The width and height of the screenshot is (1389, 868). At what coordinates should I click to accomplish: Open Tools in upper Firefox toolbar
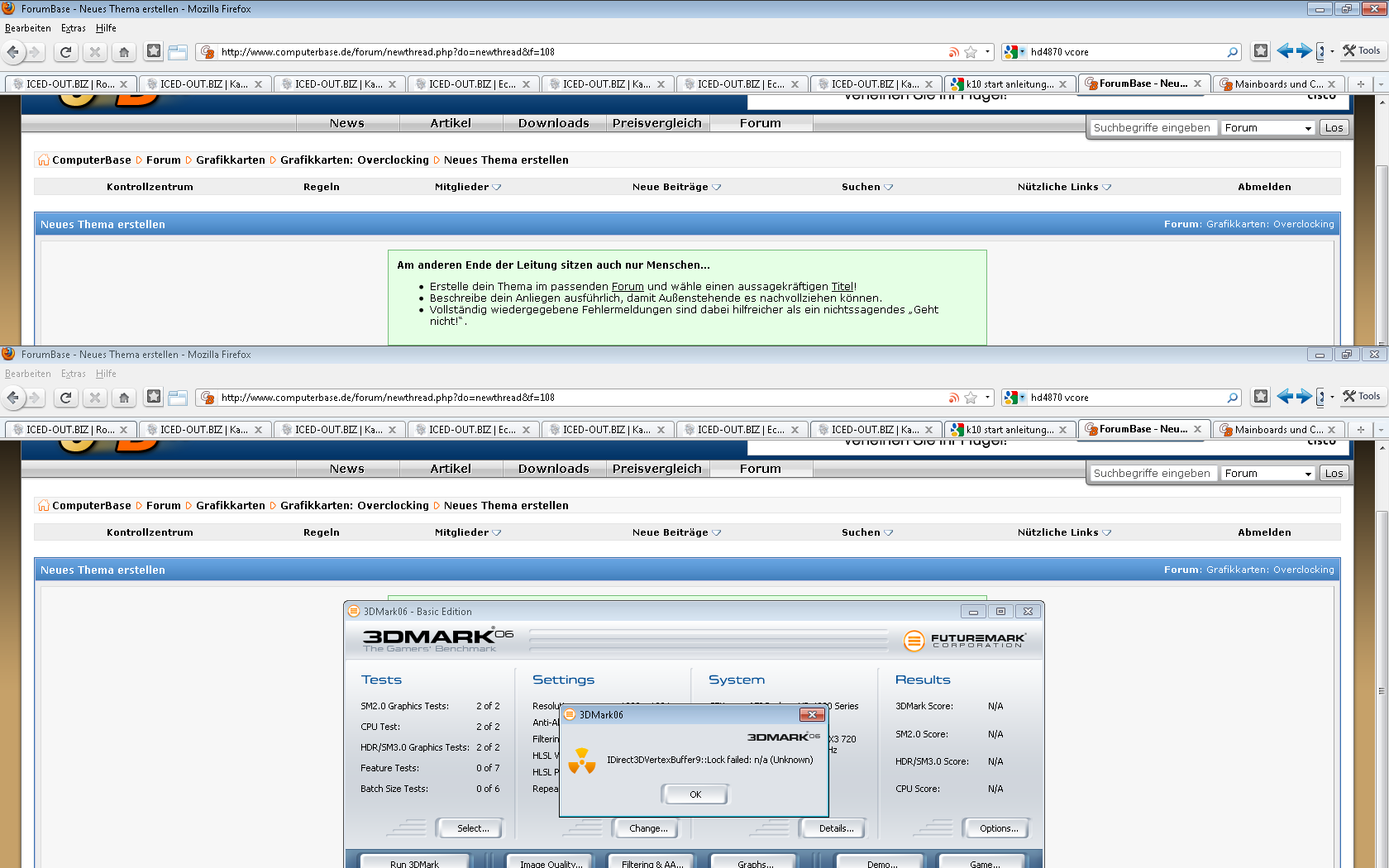pos(1362,51)
